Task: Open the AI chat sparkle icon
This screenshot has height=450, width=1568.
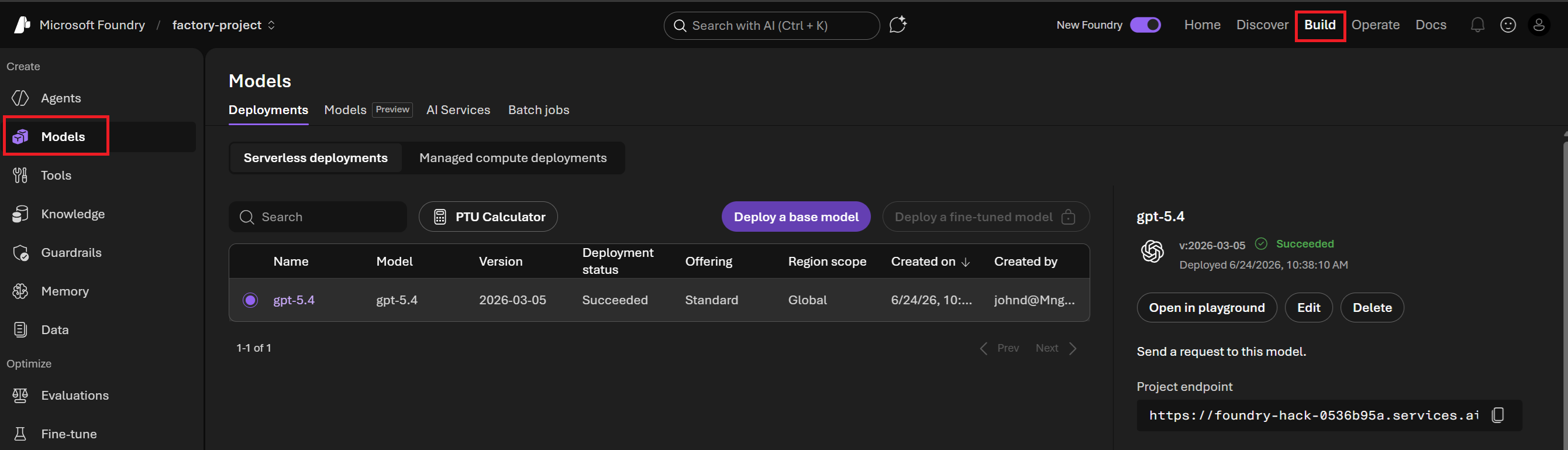Action: 898,25
